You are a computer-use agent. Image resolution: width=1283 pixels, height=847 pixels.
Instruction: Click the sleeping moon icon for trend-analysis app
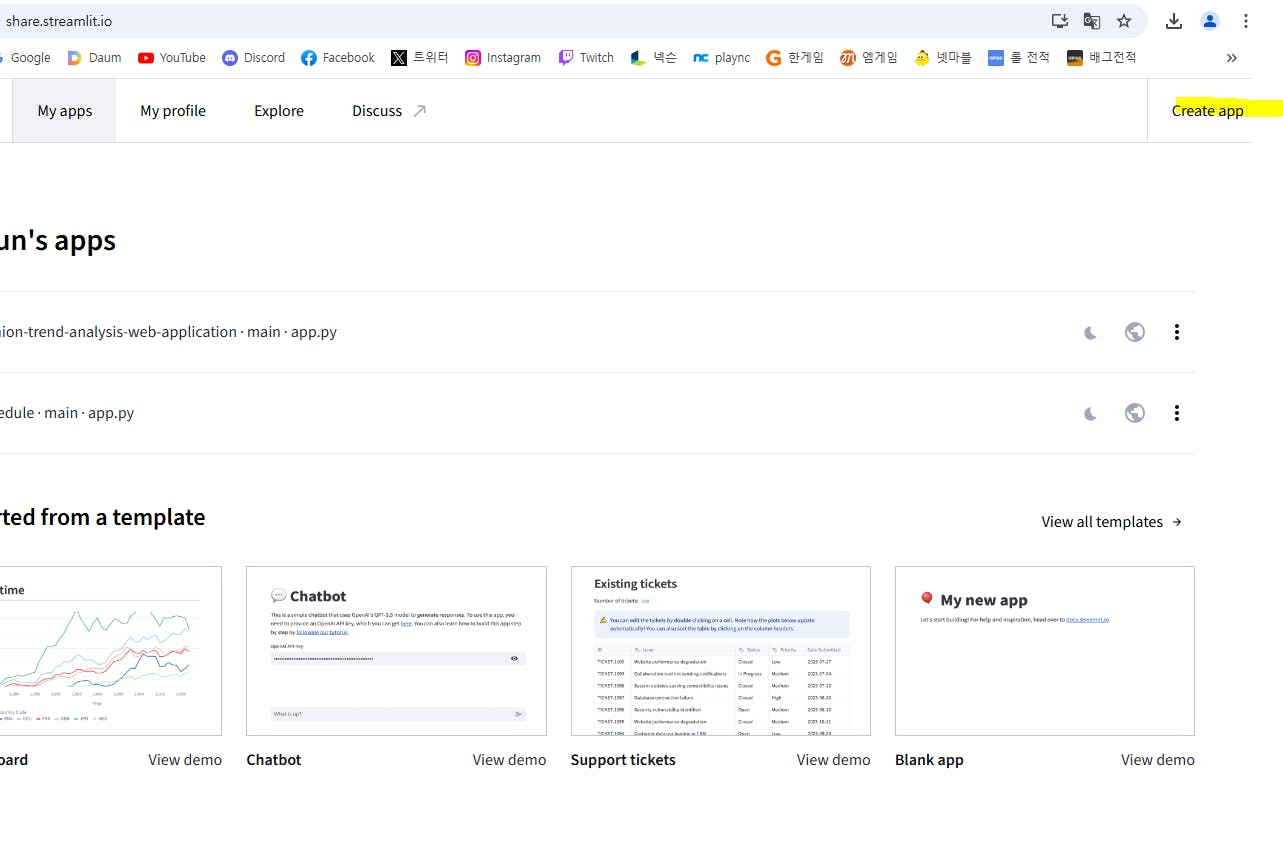[x=1091, y=332]
